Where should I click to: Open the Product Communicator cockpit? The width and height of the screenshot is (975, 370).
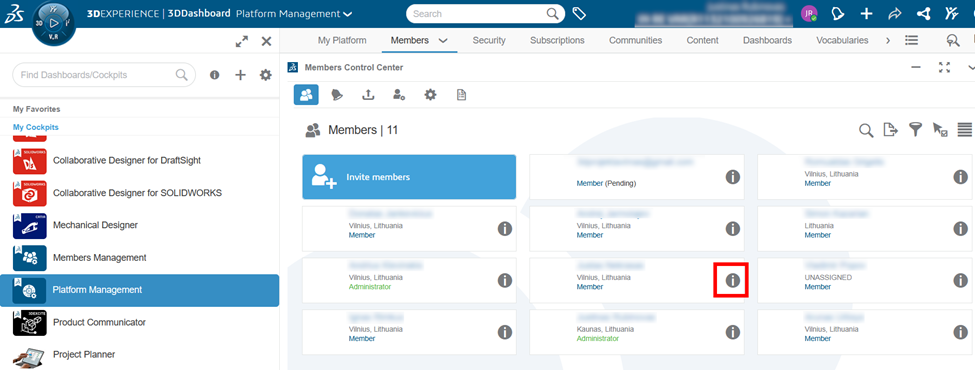click(x=139, y=322)
